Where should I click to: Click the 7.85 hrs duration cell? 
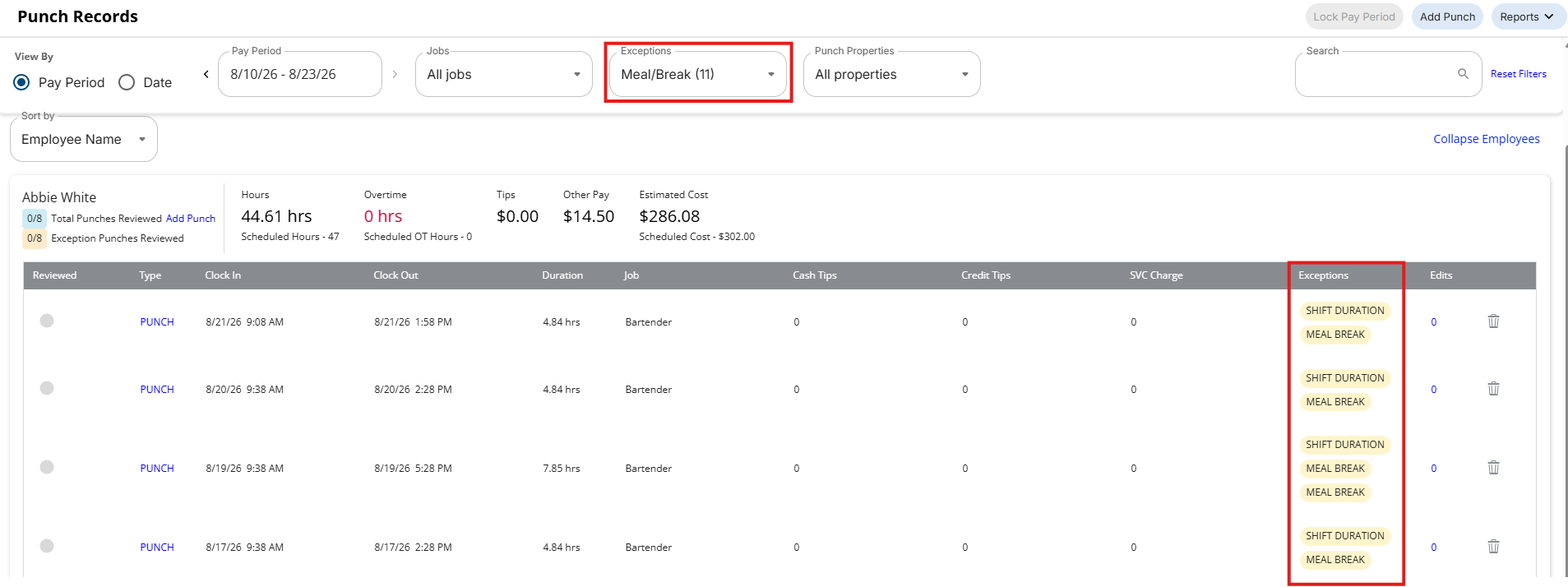pos(562,469)
